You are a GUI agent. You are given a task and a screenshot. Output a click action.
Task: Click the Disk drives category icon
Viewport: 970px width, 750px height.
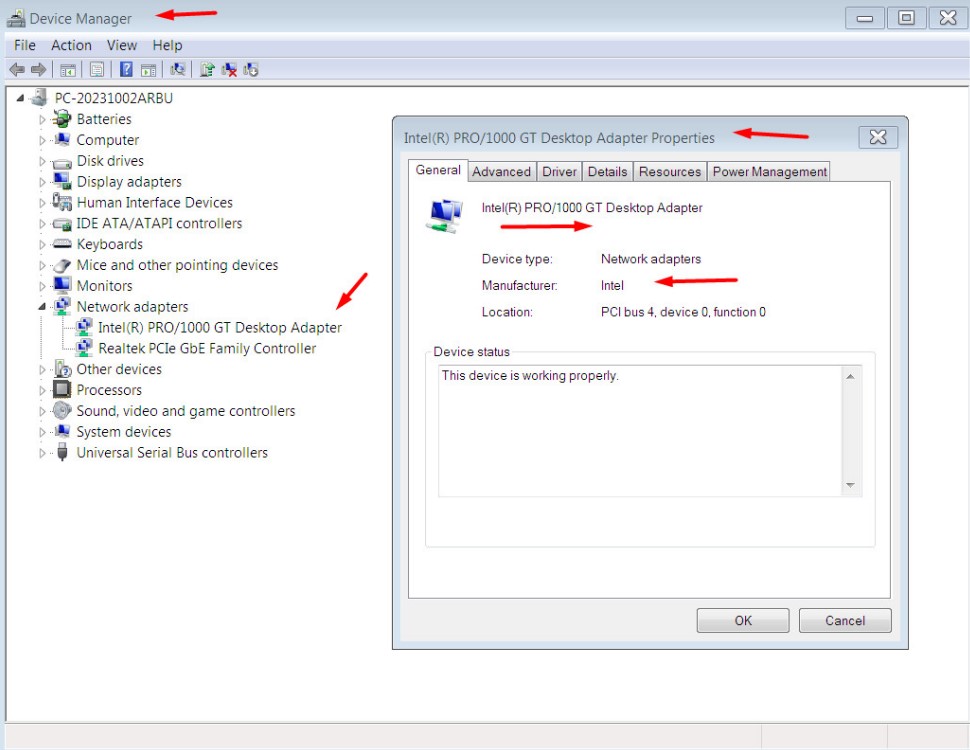point(62,162)
